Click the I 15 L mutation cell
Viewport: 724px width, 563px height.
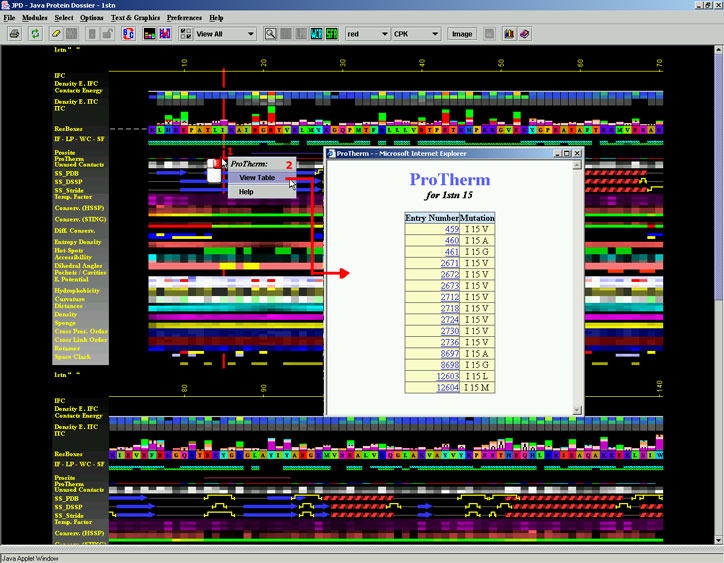pos(477,376)
